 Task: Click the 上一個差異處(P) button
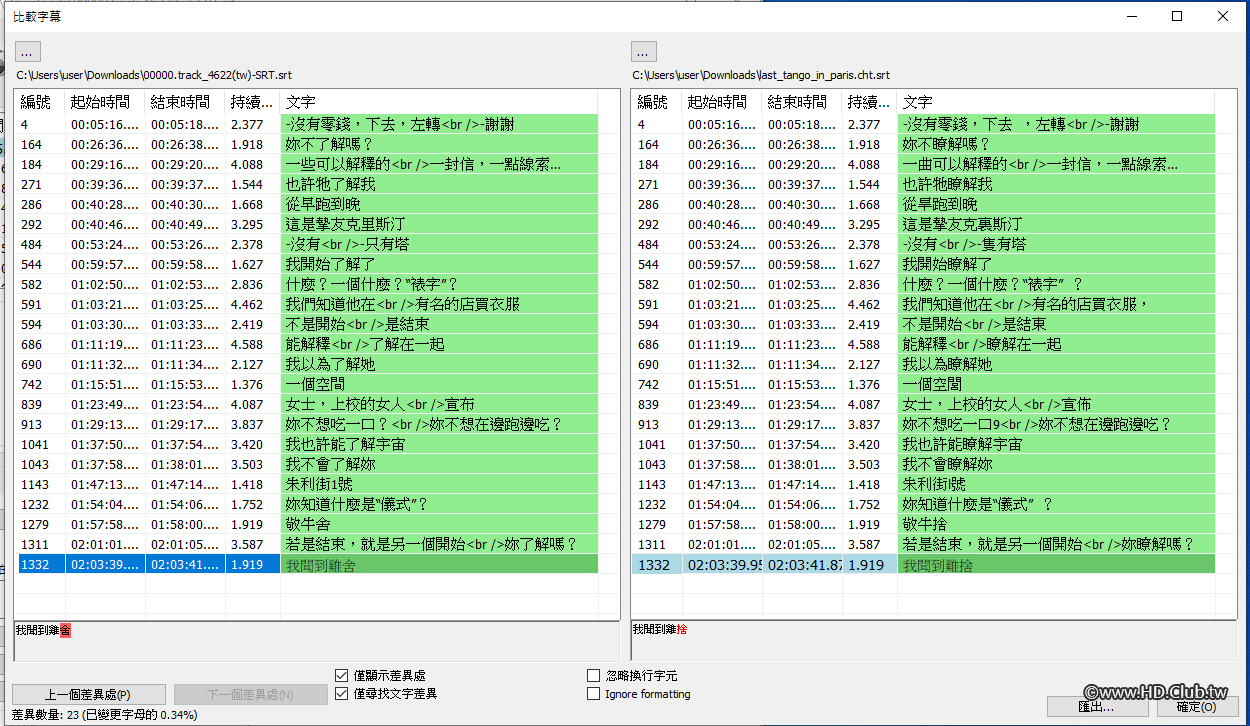pos(89,693)
